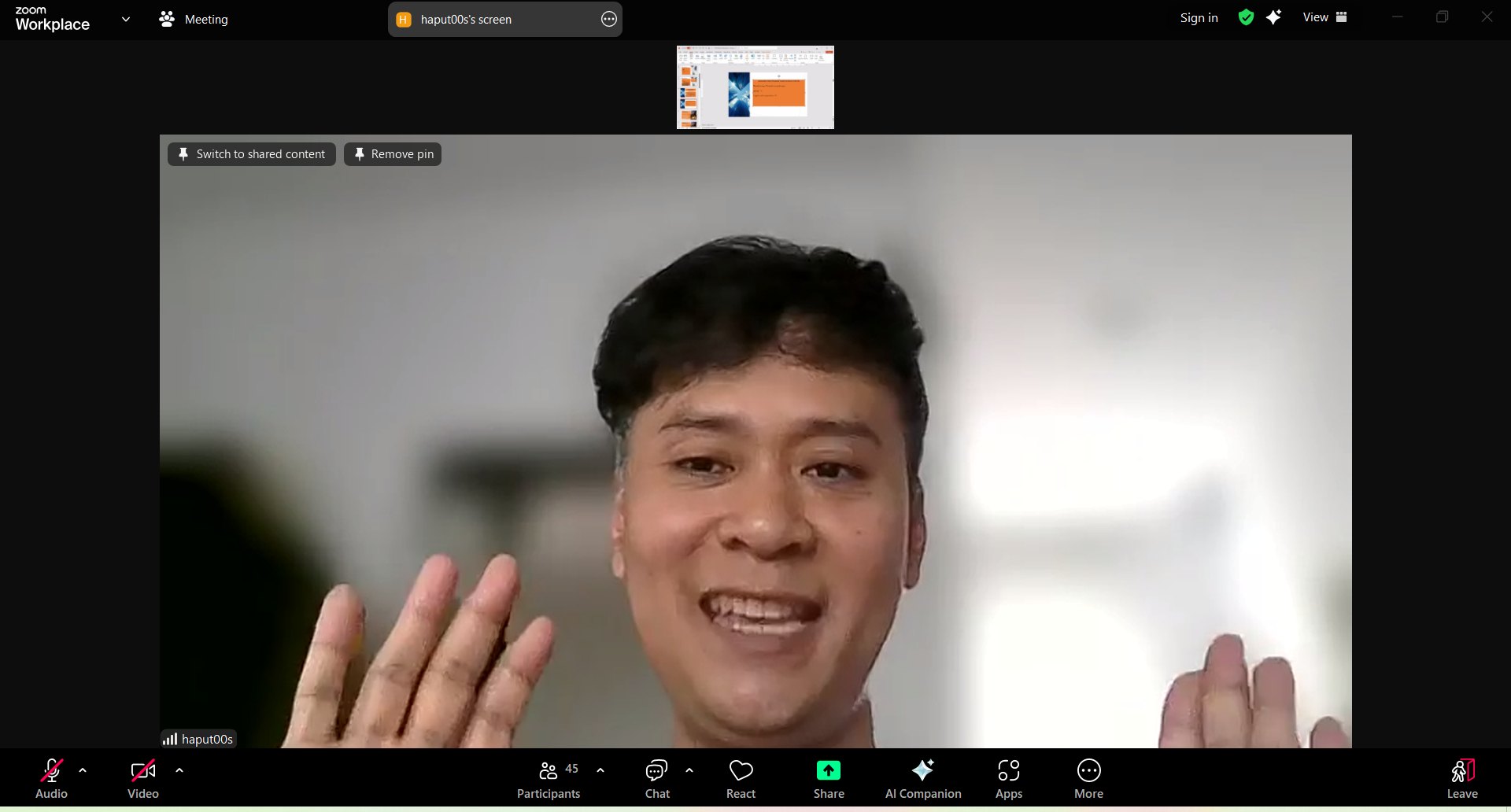Click the orange H avatar icon
The image size is (1511, 812).
[x=404, y=20]
